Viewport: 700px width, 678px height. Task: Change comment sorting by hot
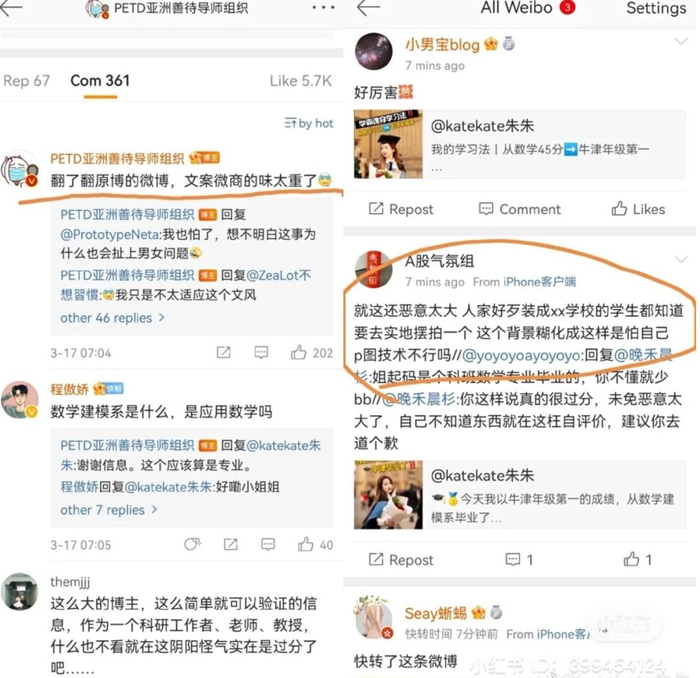[x=309, y=123]
